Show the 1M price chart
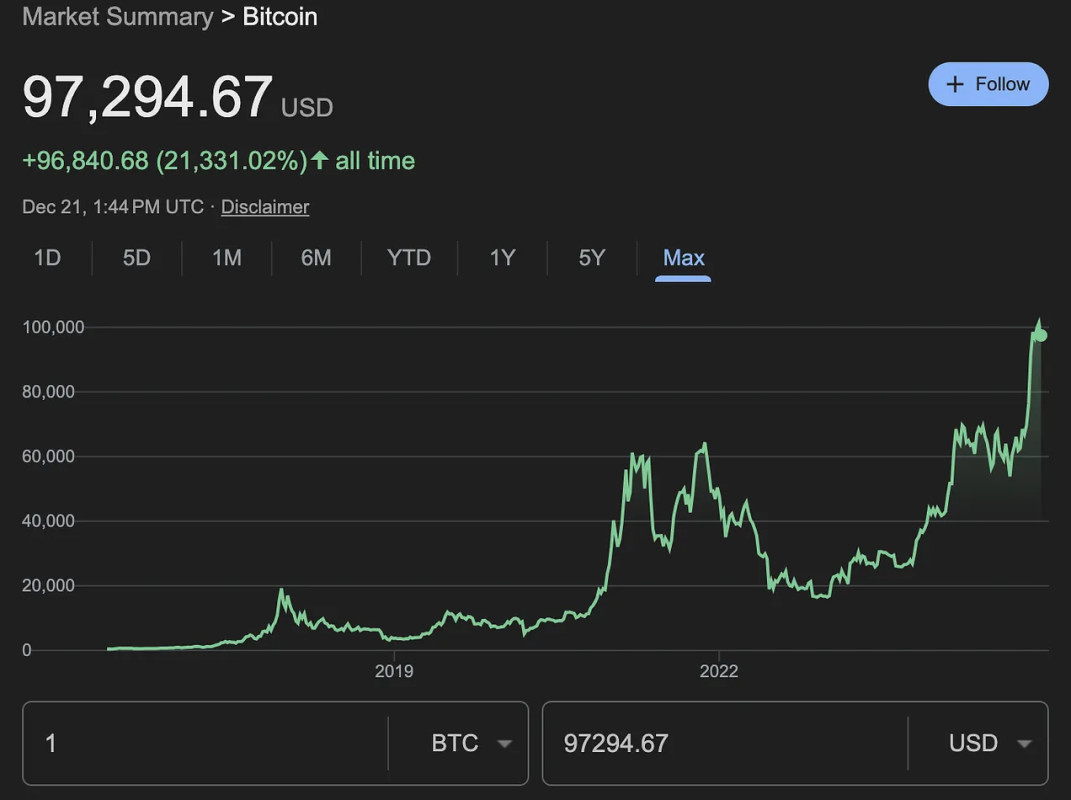 click(x=227, y=258)
